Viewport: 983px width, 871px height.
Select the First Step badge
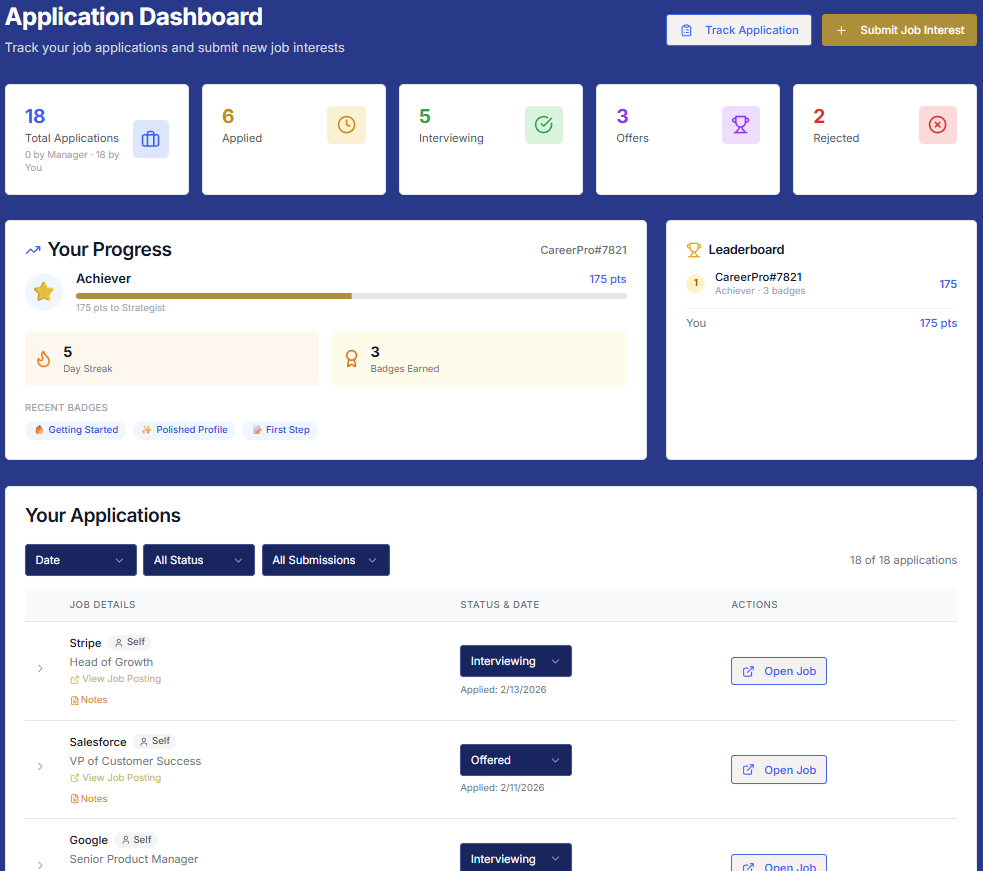[x=280, y=430]
